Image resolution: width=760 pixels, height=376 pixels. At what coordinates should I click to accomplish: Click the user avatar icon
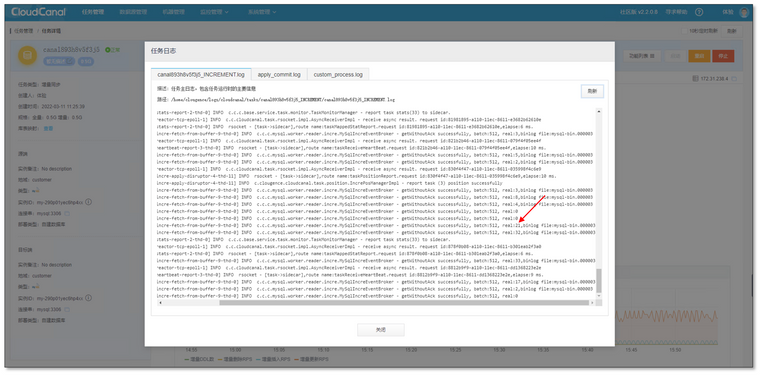(x=744, y=12)
